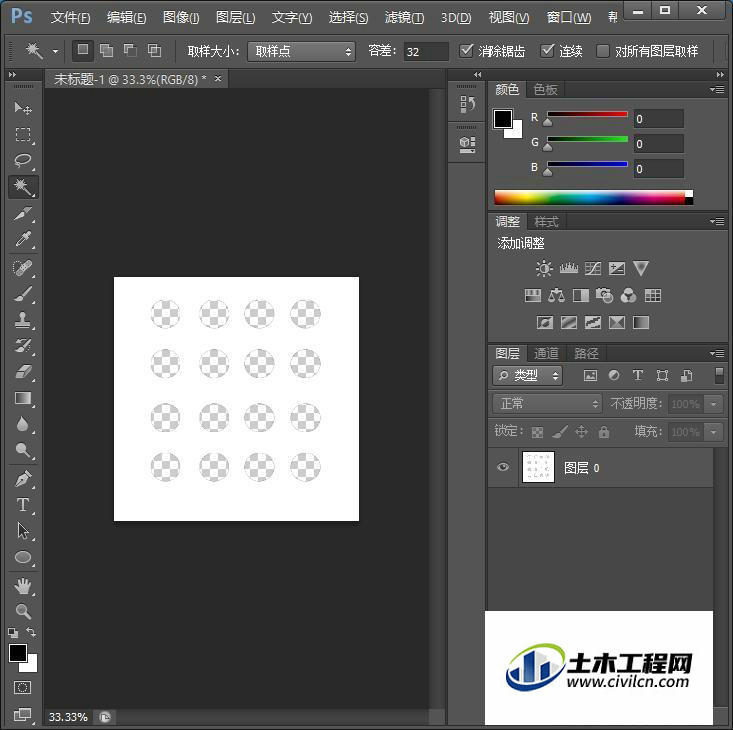733x730 pixels.
Task: Click the toolbox foreground color swatch
Action: [18, 652]
